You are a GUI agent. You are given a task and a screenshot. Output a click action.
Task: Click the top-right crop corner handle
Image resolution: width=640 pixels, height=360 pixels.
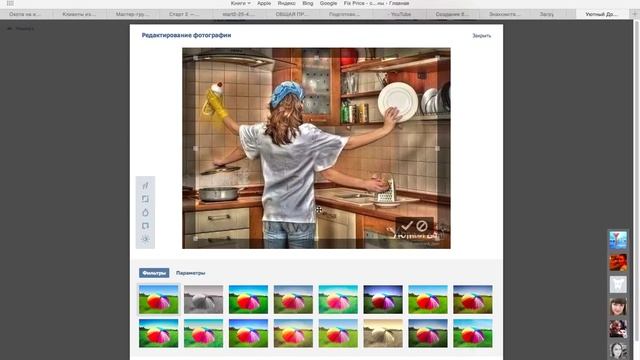point(438,58)
